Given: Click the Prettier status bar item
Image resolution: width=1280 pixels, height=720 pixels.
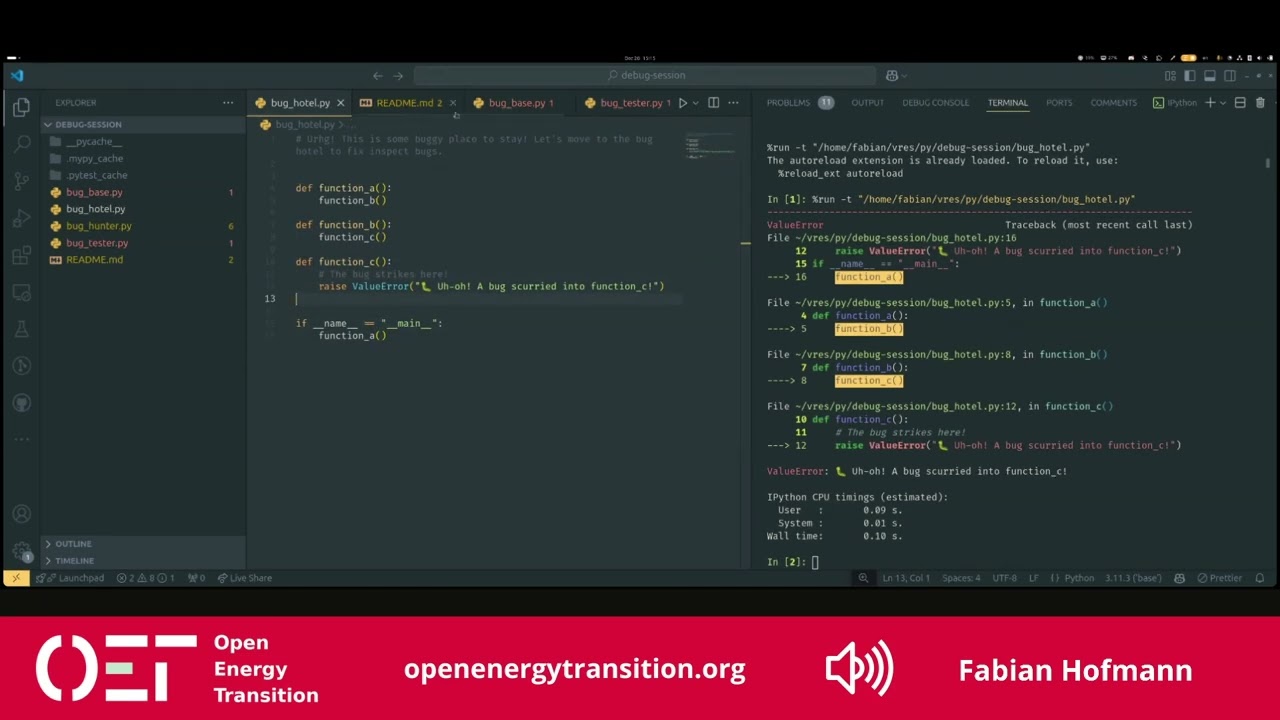Looking at the screenshot, I should pos(1220,578).
